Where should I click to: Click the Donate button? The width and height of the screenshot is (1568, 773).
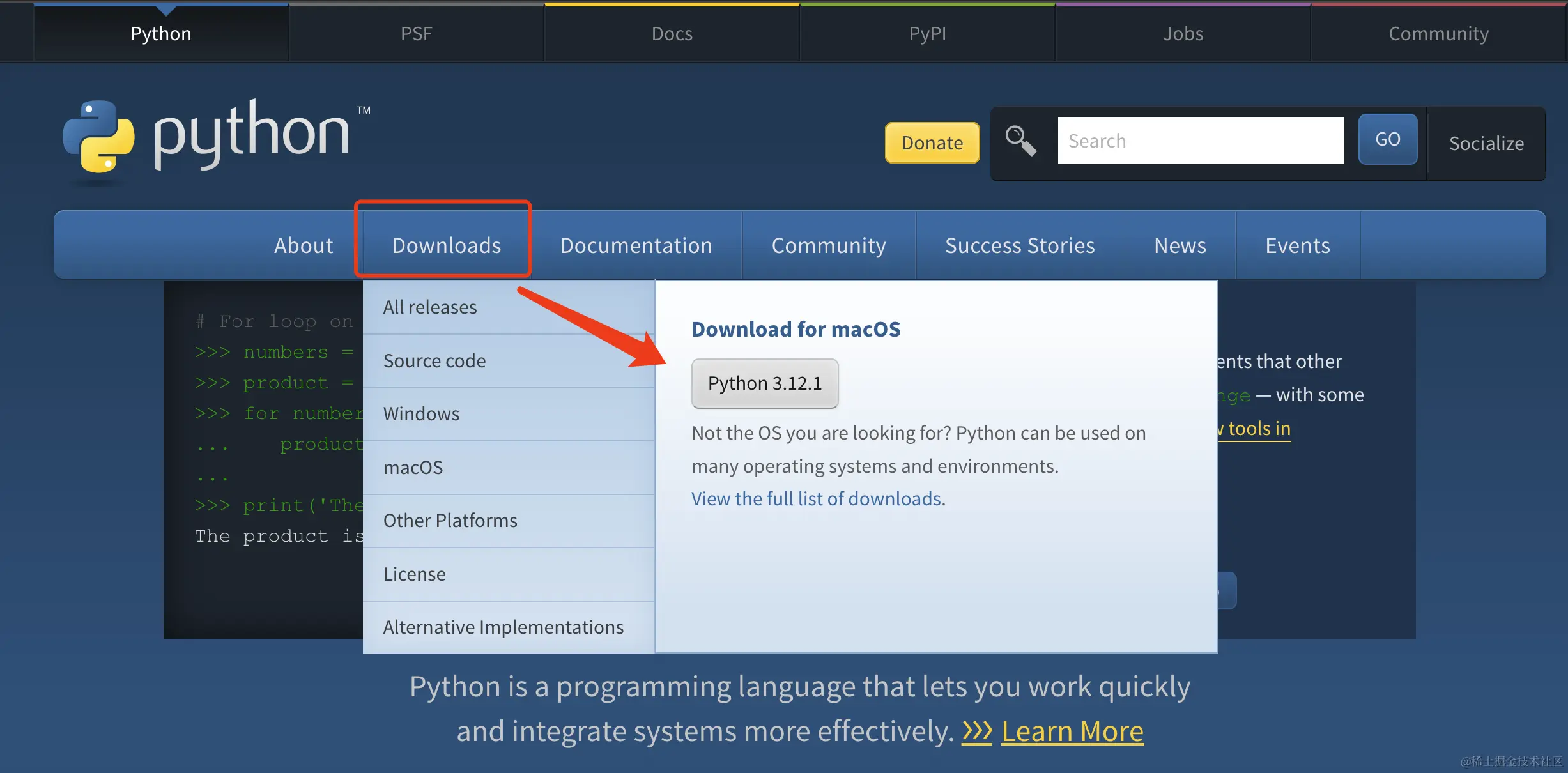pos(932,142)
